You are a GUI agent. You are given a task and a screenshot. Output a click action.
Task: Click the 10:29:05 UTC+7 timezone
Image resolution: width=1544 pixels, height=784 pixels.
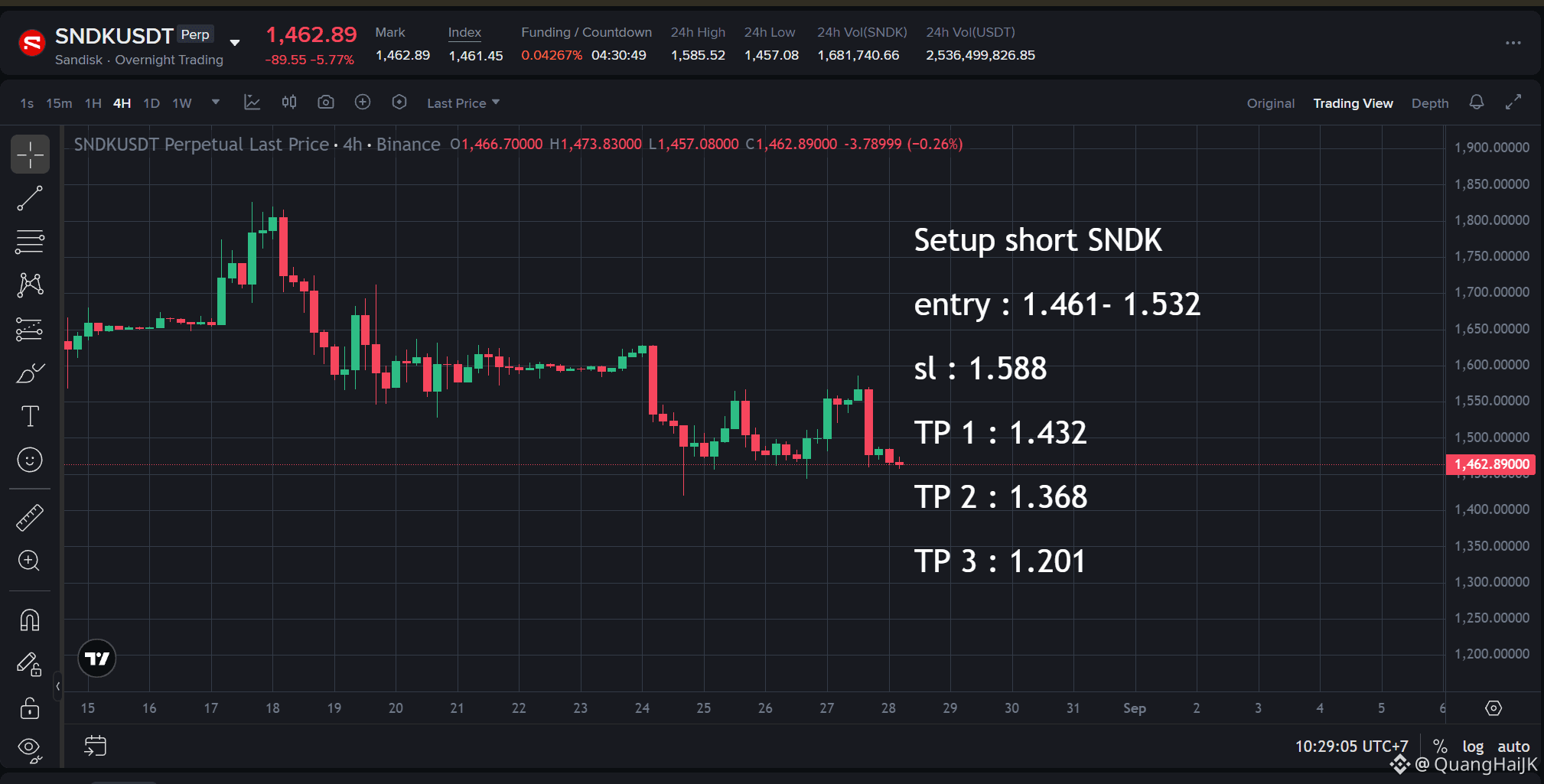tap(1351, 747)
